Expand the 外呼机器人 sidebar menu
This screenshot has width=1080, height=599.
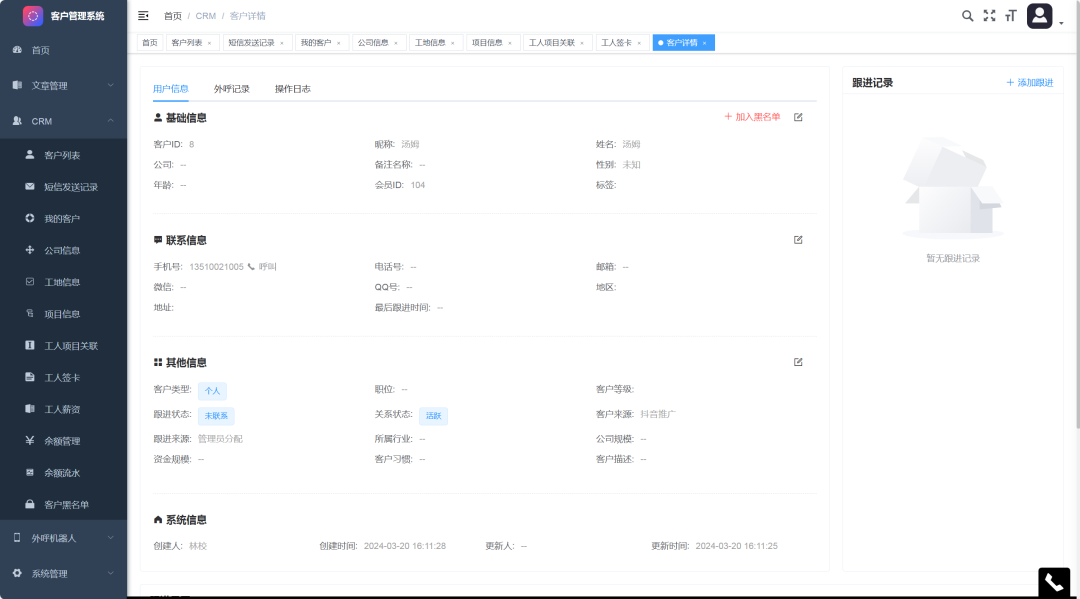tap(63, 538)
